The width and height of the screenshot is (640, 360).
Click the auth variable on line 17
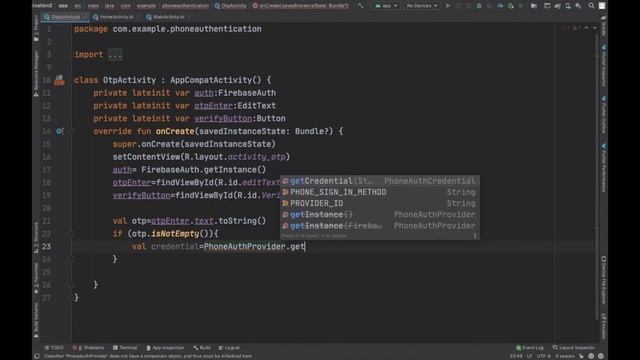[122, 170]
